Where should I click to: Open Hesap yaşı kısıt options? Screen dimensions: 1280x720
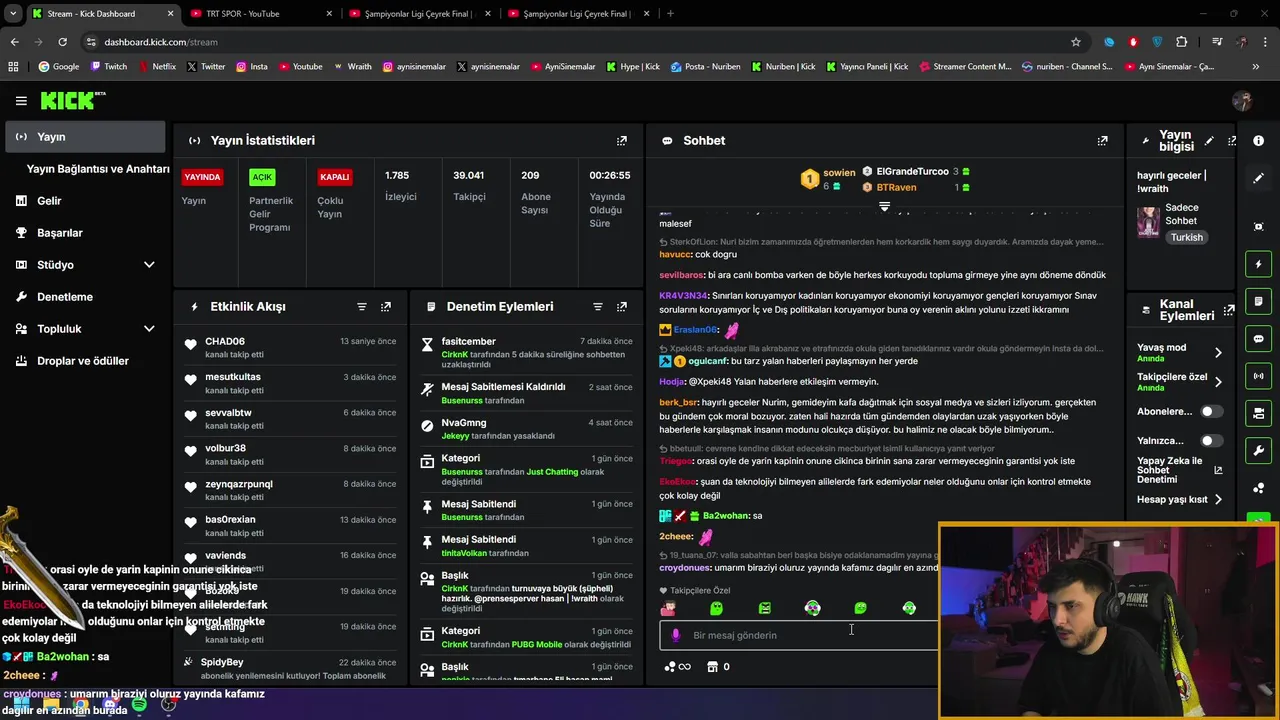click(x=1180, y=499)
